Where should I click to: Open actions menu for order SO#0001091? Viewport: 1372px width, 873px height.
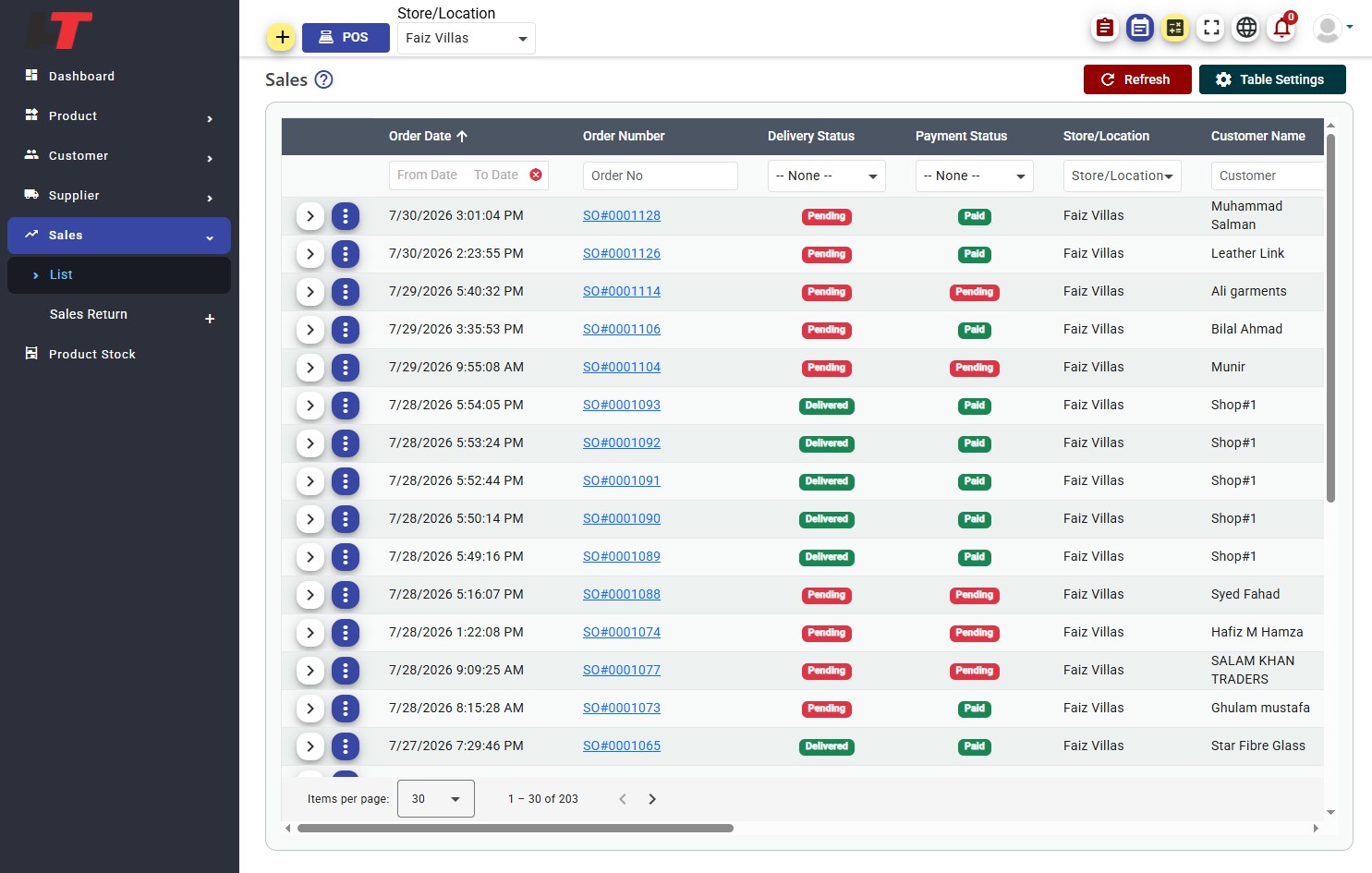(346, 481)
